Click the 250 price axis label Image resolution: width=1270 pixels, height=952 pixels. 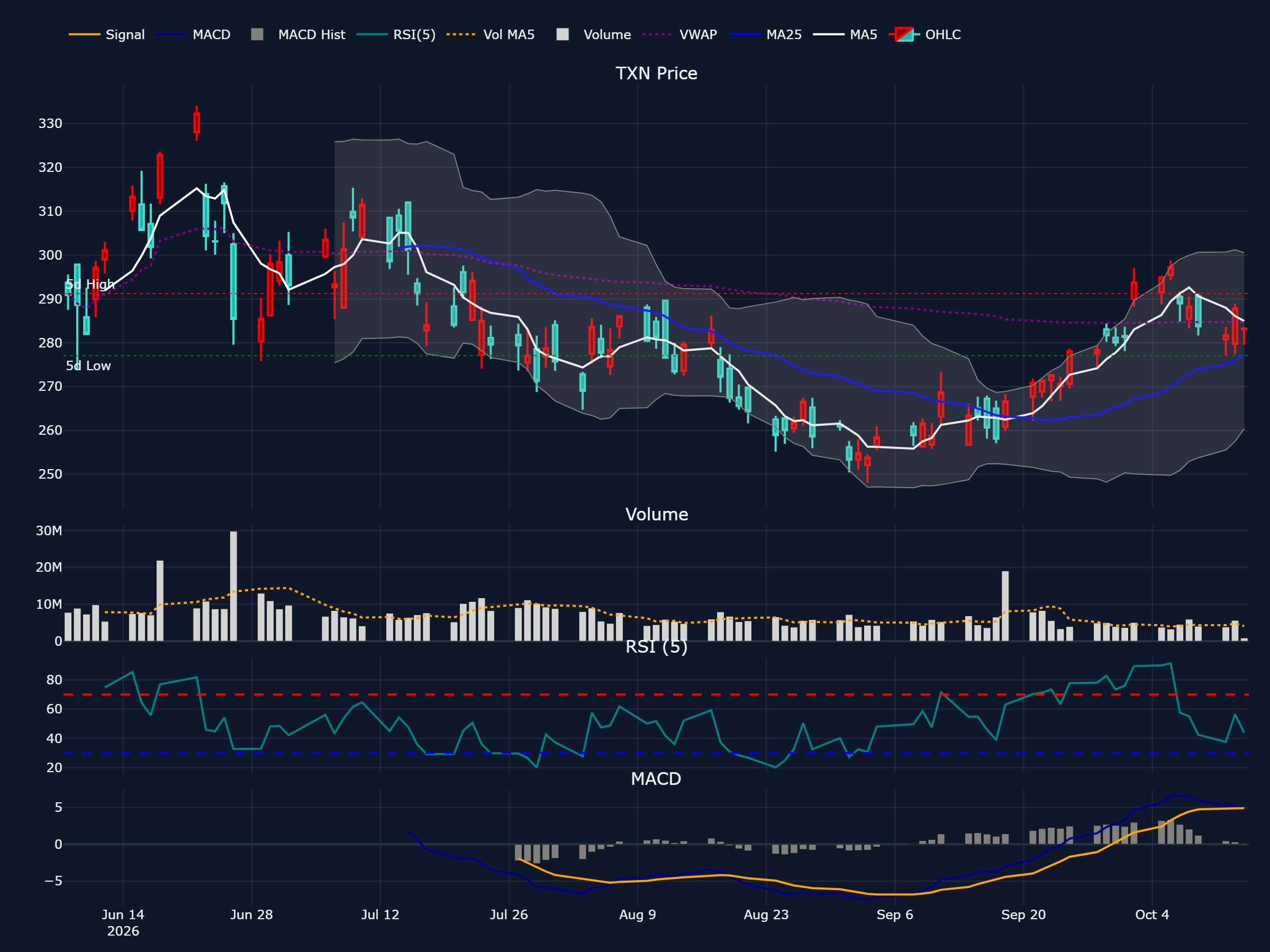pyautogui.click(x=50, y=474)
